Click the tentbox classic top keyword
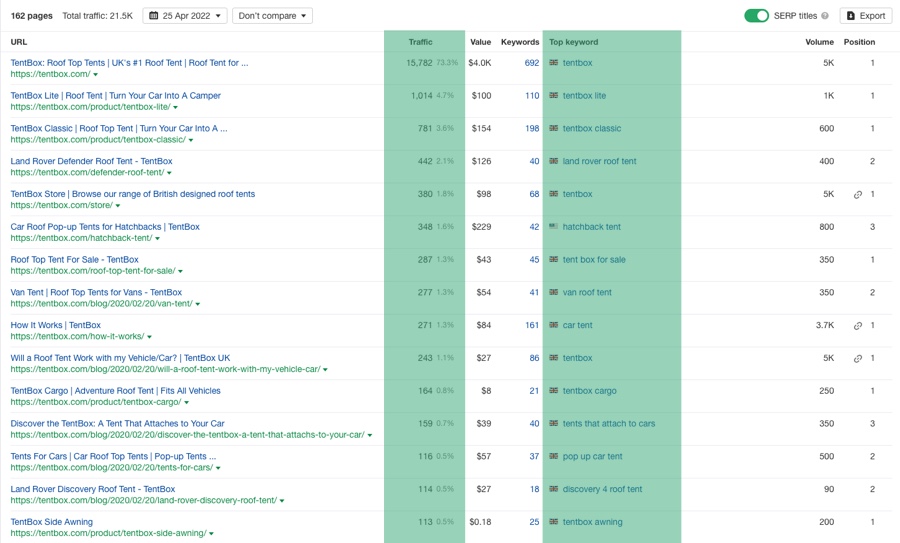The width and height of the screenshot is (900, 543). 592,128
